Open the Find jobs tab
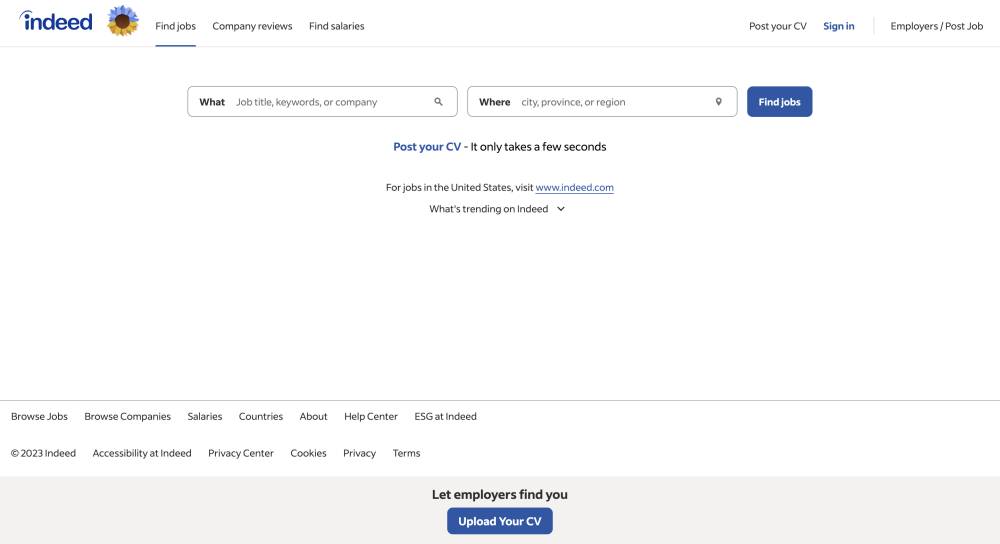This screenshot has width=1000, height=544. pos(175,26)
